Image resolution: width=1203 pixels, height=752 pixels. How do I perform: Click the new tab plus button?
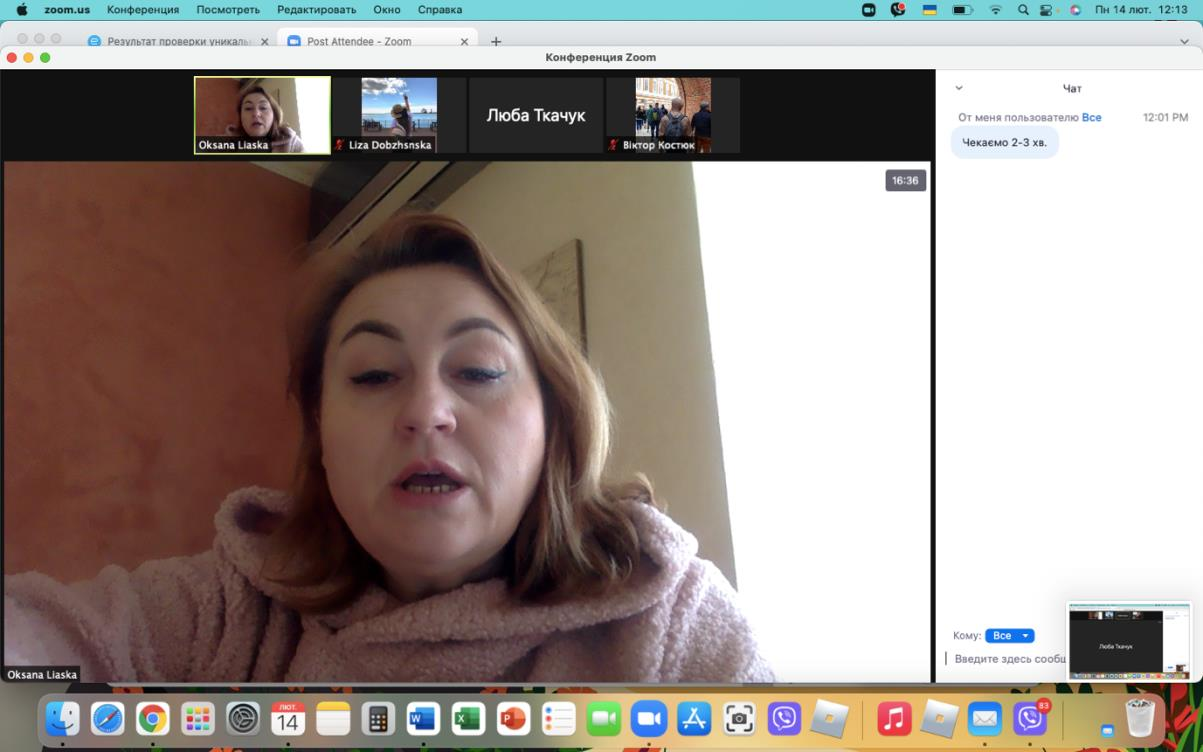tap(496, 41)
